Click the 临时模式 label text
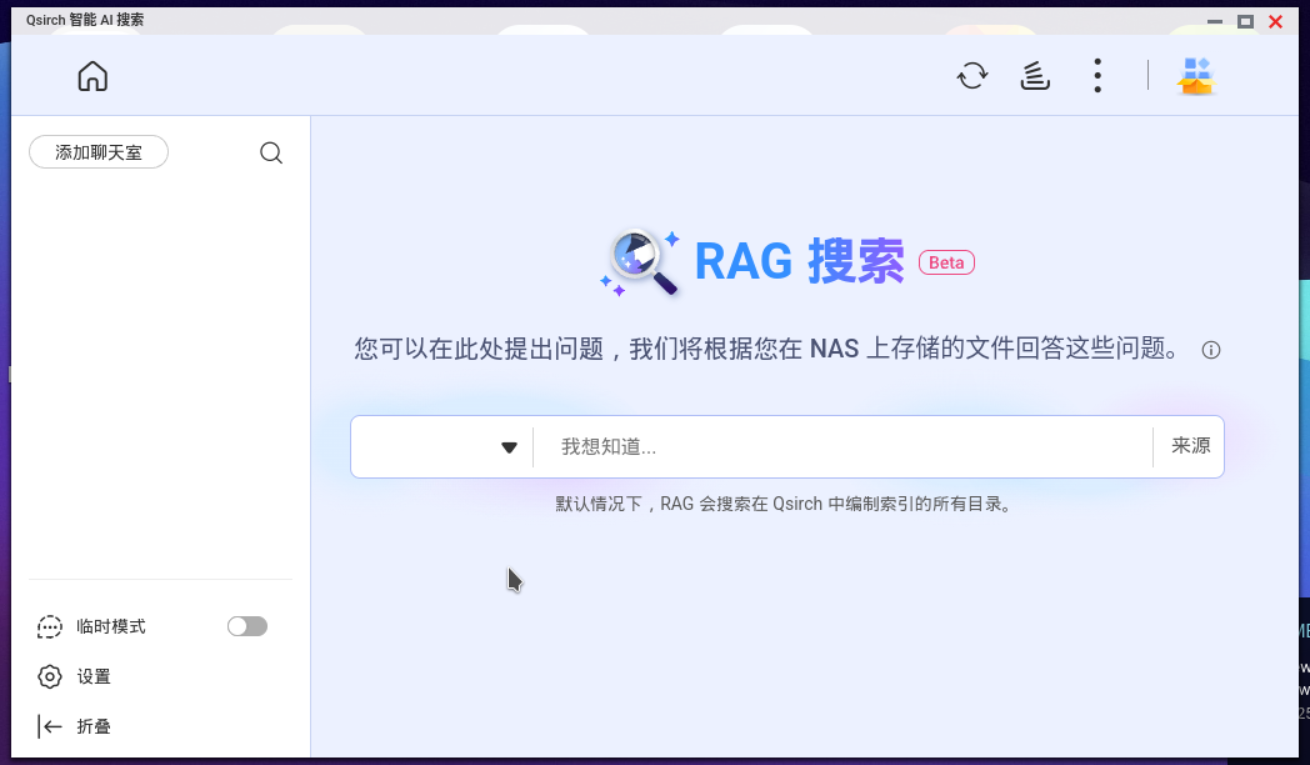Screen dimensions: 1310x765 tap(111, 627)
